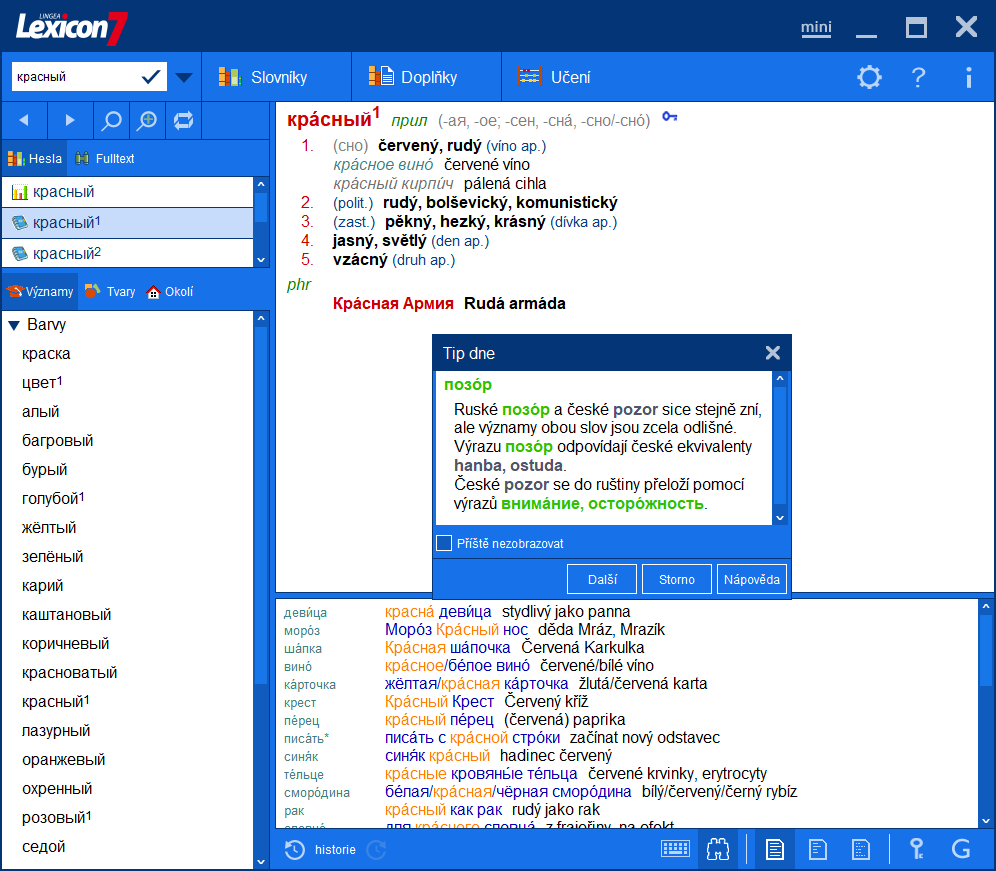Select коричневый in the list
Viewport: 996px width, 871px height.
[65, 644]
